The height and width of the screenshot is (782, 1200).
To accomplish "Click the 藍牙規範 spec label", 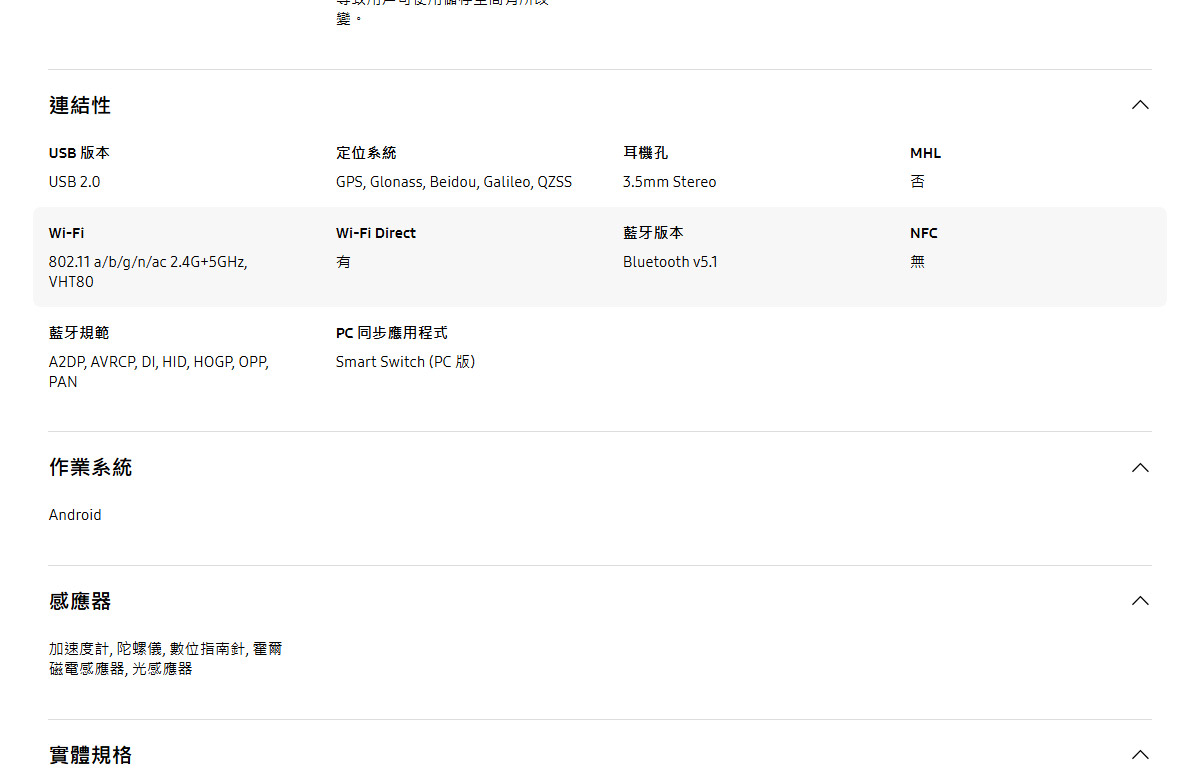I will point(79,333).
